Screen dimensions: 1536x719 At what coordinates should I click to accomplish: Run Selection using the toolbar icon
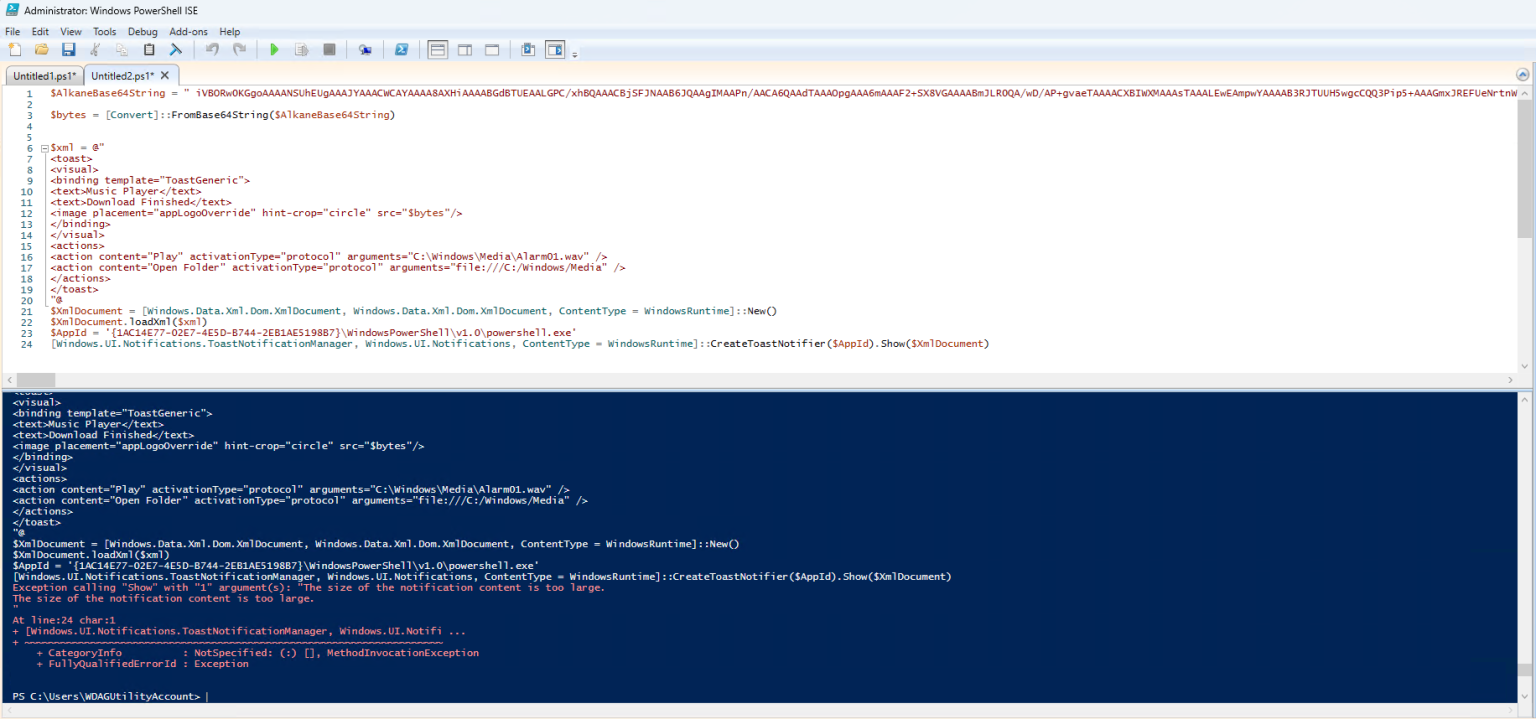pos(301,49)
